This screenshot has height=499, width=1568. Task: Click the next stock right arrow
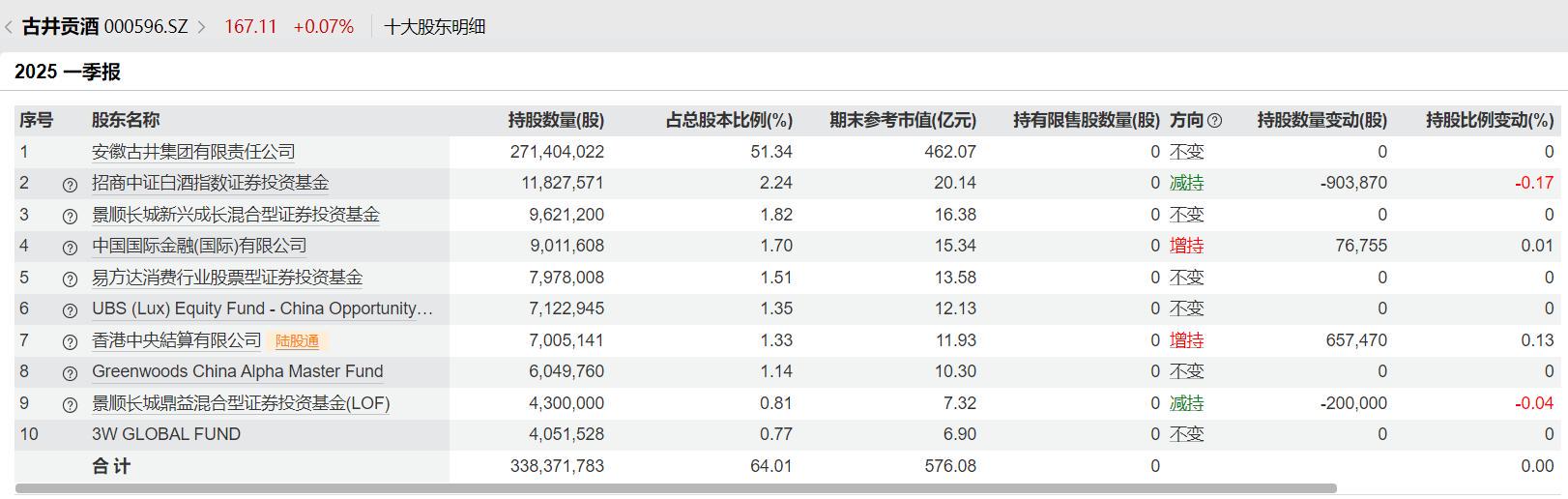(202, 27)
